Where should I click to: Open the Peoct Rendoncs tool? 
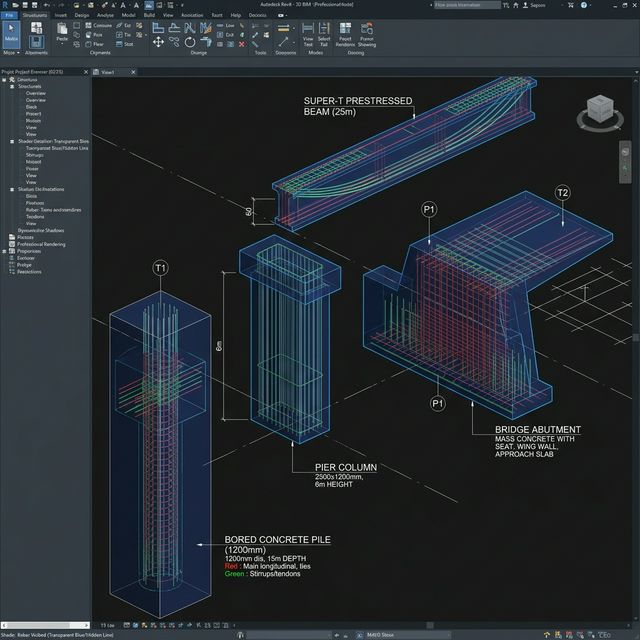tap(345, 34)
